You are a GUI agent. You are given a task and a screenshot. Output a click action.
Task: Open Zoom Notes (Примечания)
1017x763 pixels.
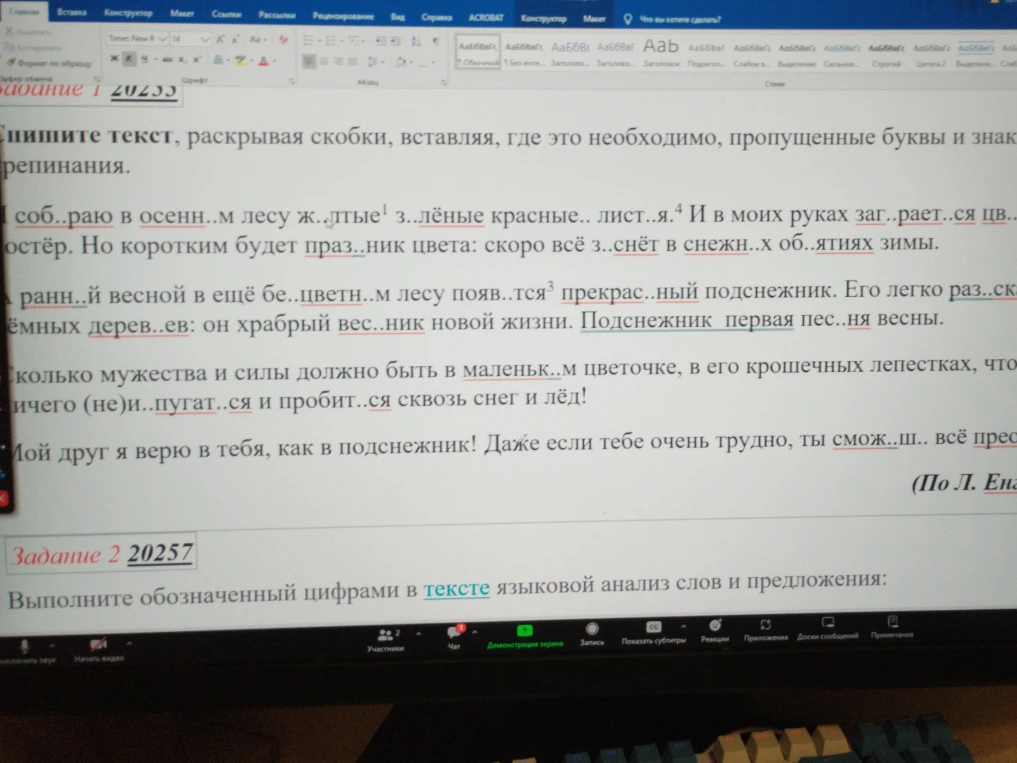pyautogui.click(x=892, y=627)
